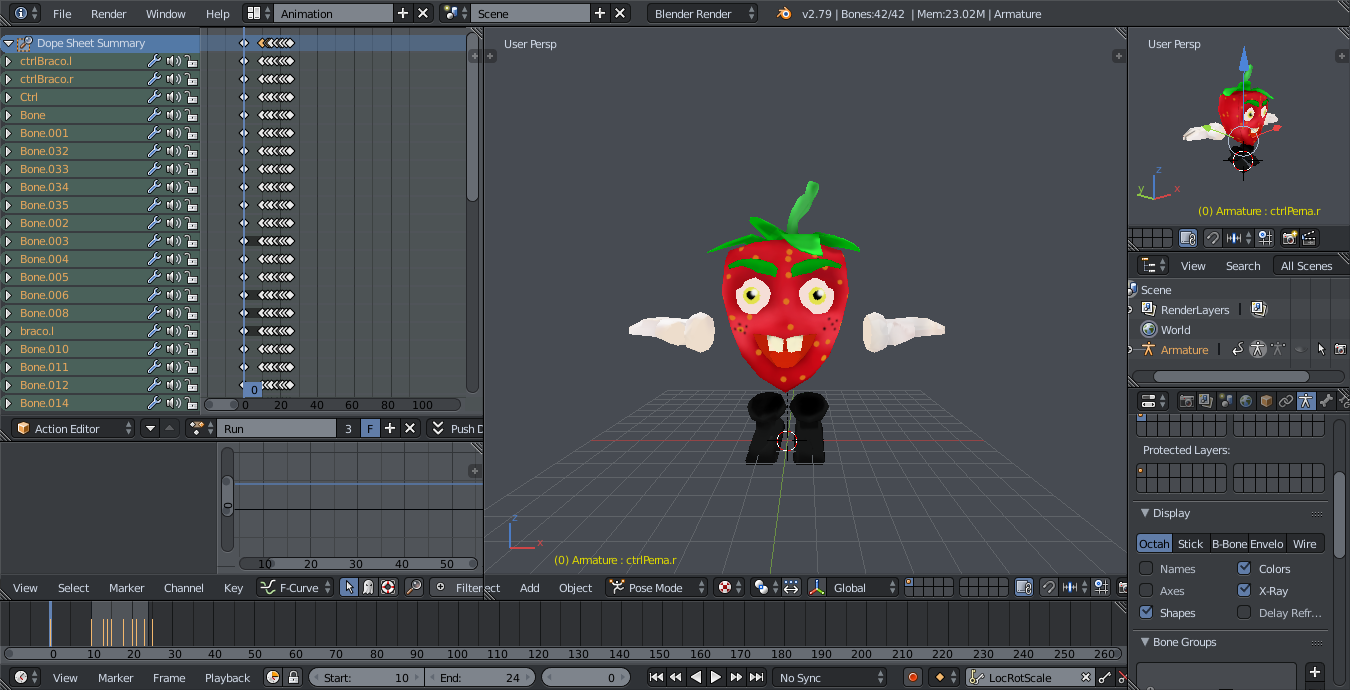The width and height of the screenshot is (1350, 690).
Task: Click the 3D manipulator axis icon
Action: point(816,587)
